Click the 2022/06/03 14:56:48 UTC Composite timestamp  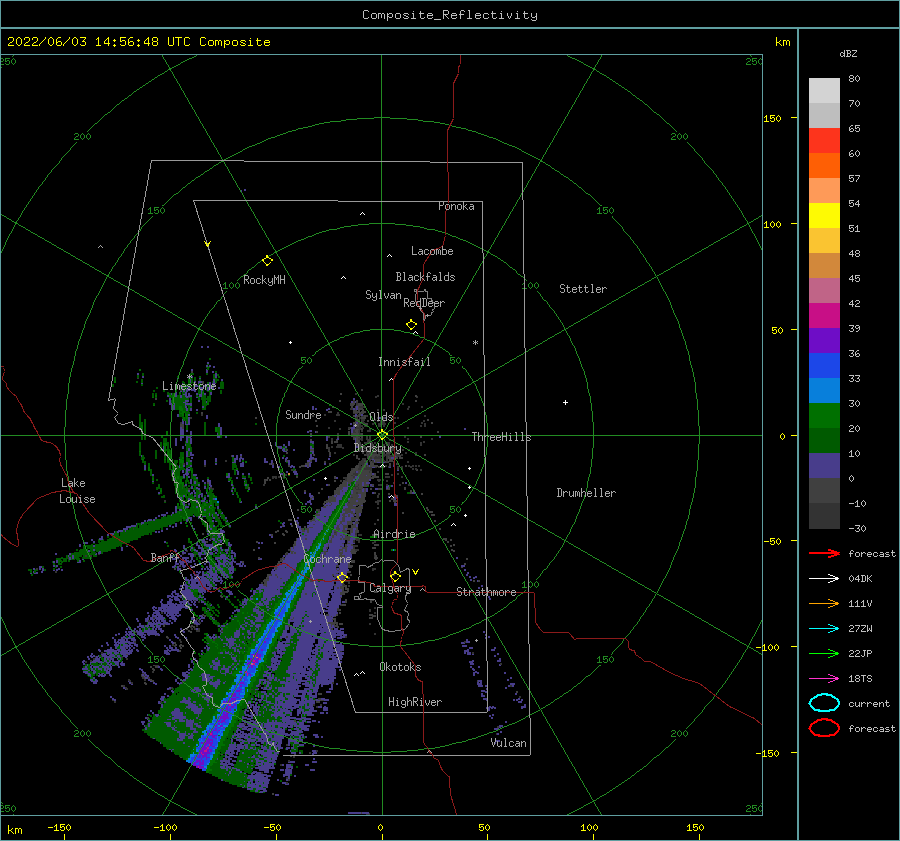coord(139,42)
